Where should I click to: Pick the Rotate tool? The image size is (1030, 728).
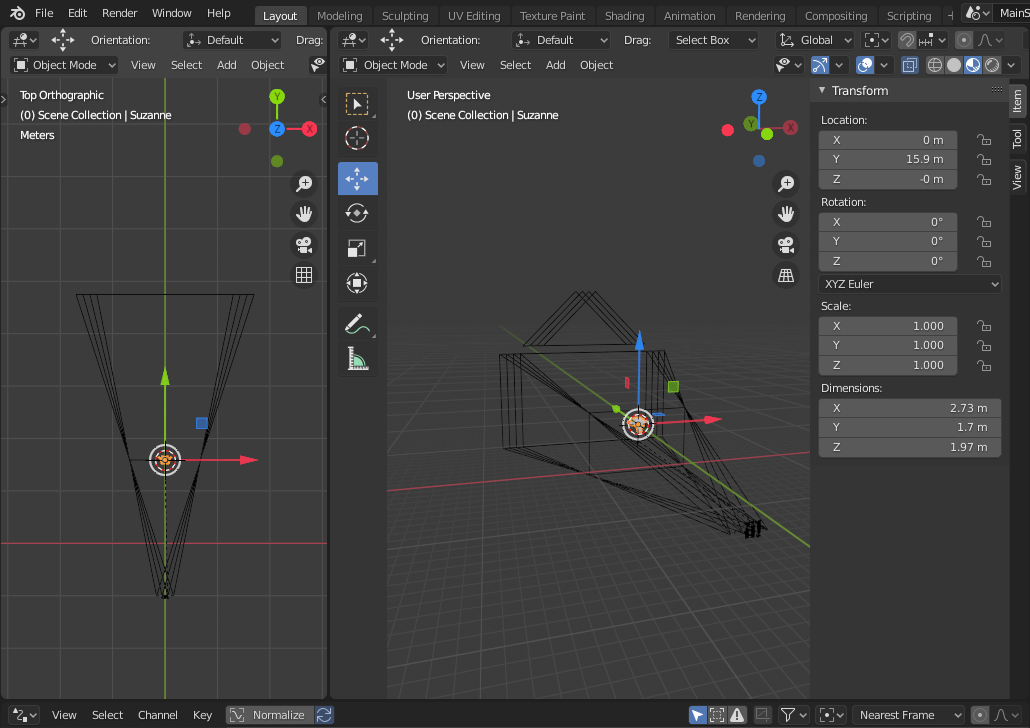pos(357,213)
